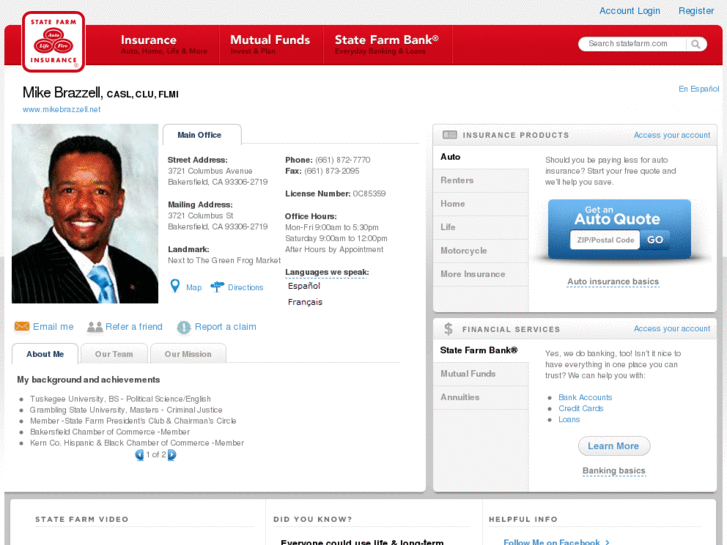Click the ZIP/Postal Code input field
This screenshot has width=727, height=545.
point(605,240)
